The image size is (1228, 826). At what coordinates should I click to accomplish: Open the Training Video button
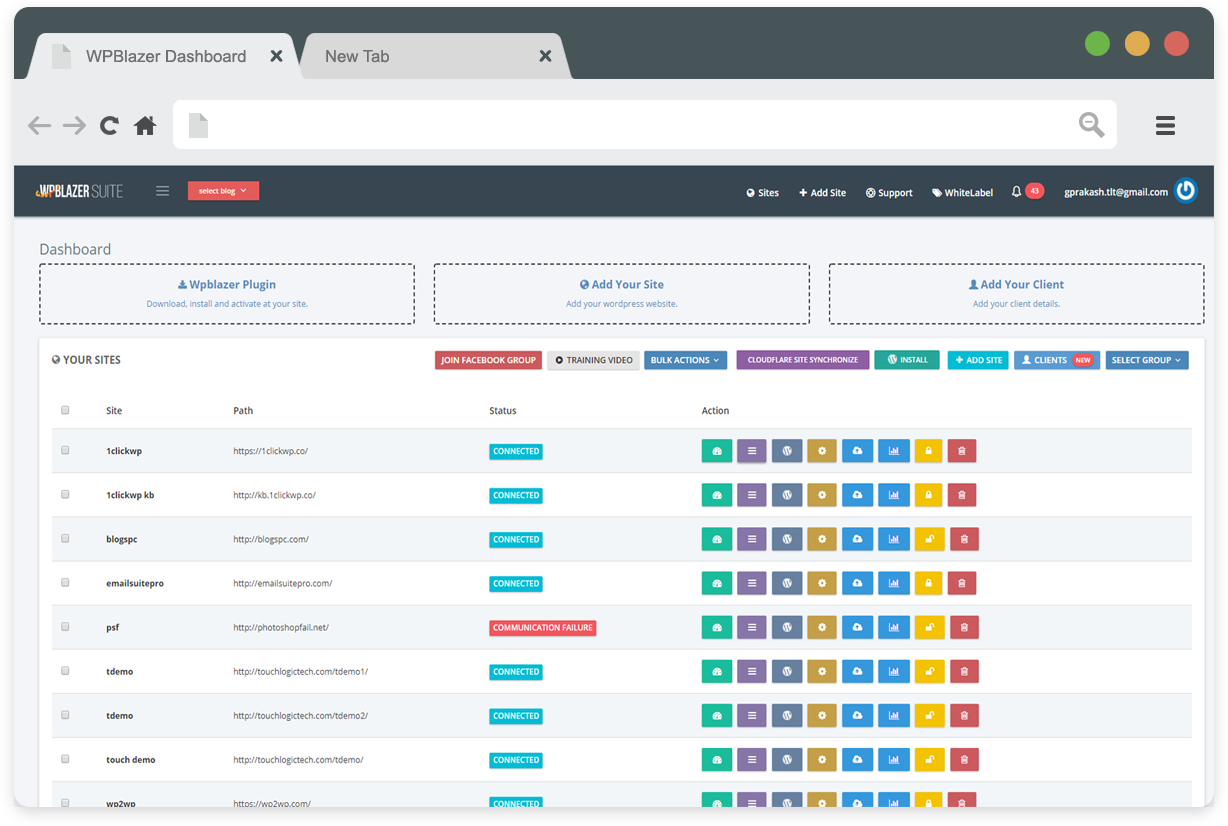(x=594, y=360)
